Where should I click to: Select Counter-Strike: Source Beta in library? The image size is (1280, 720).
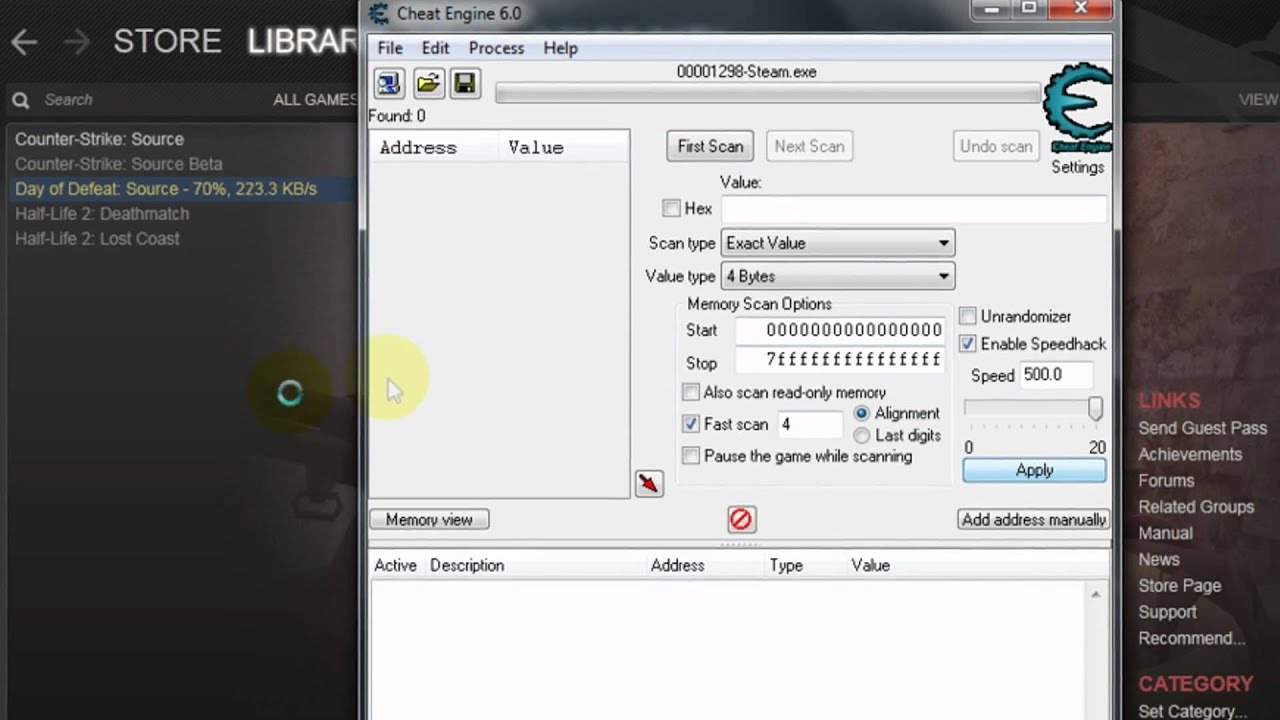118,164
